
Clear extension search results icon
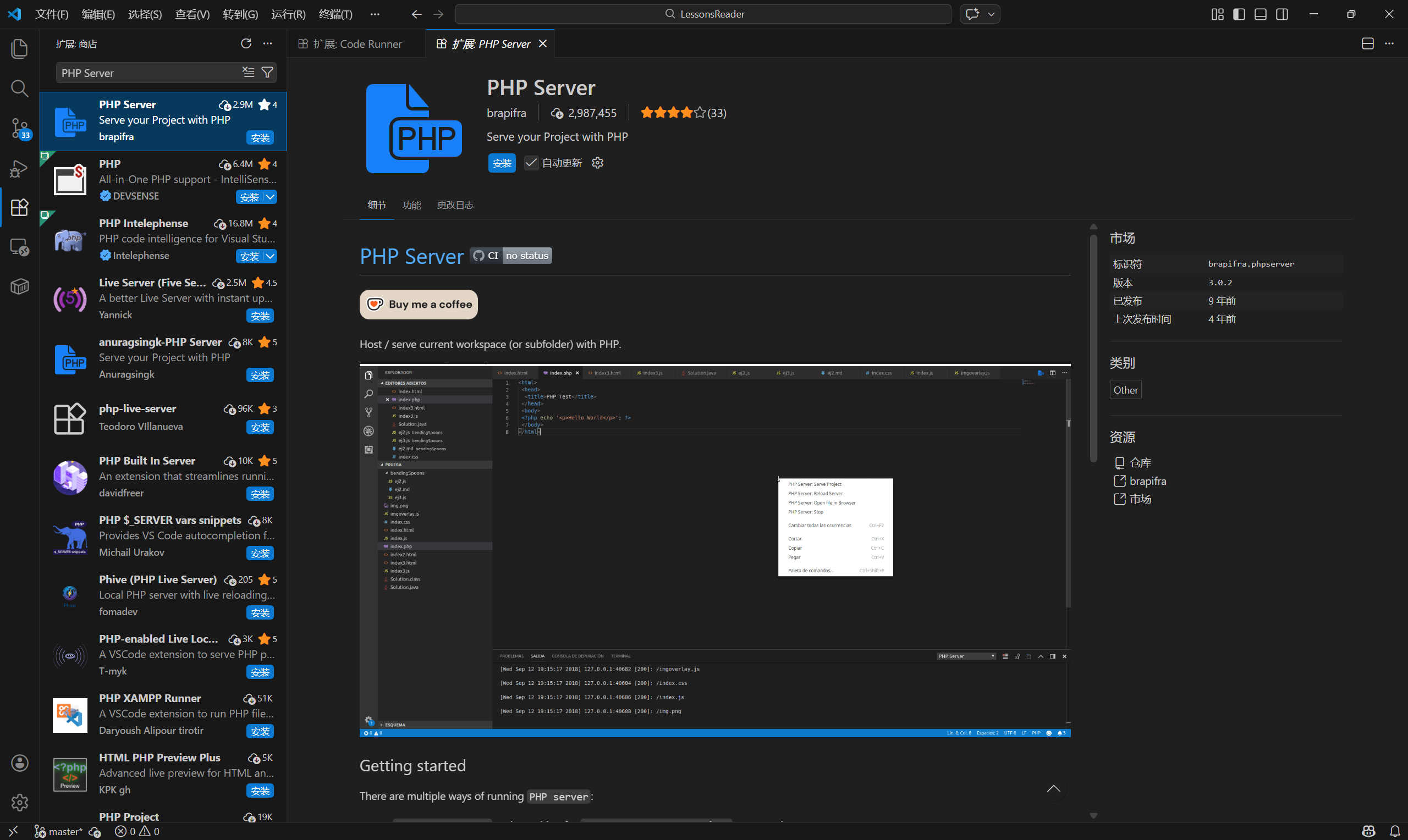tap(248, 72)
